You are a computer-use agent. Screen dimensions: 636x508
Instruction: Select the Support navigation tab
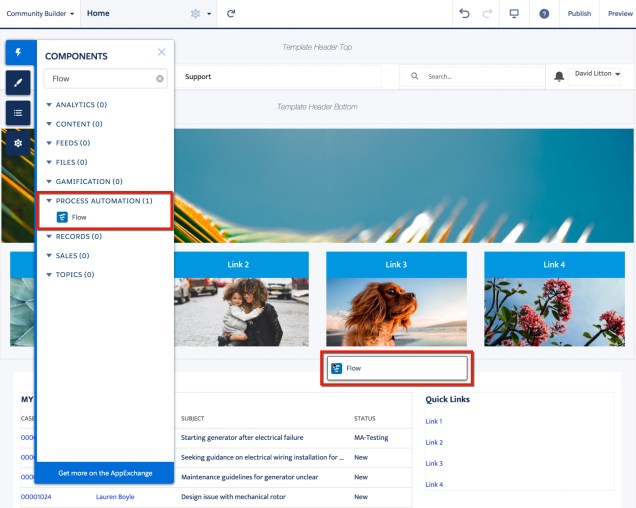click(x=198, y=77)
